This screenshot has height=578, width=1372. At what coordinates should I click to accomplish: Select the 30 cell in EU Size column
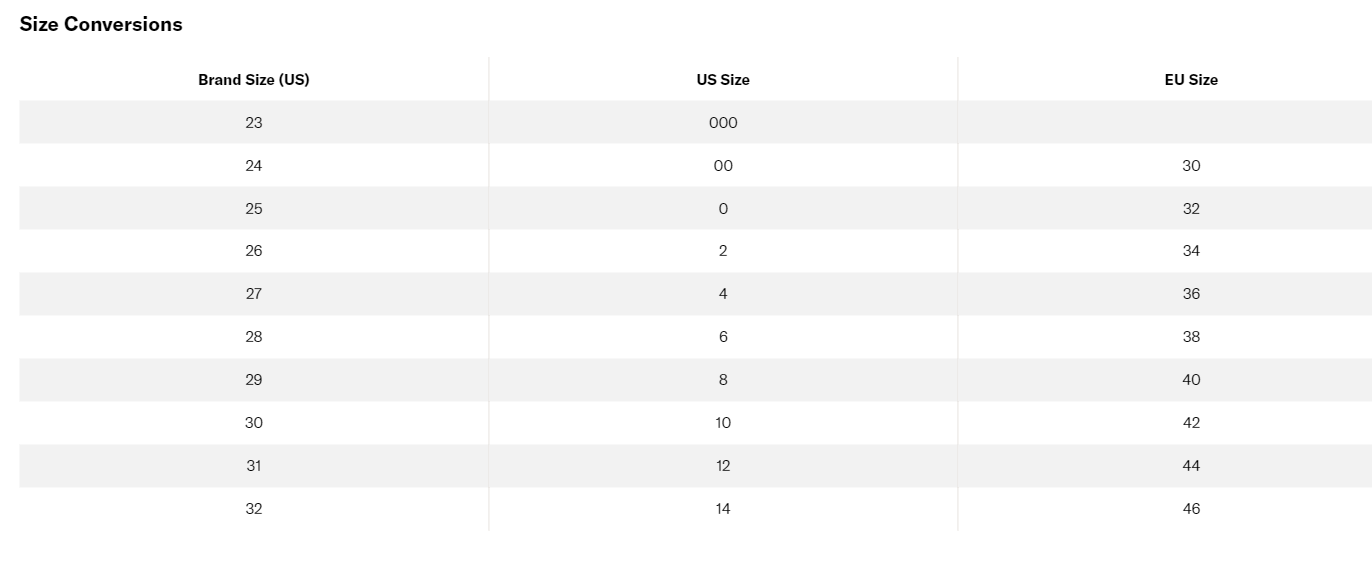coord(1191,166)
